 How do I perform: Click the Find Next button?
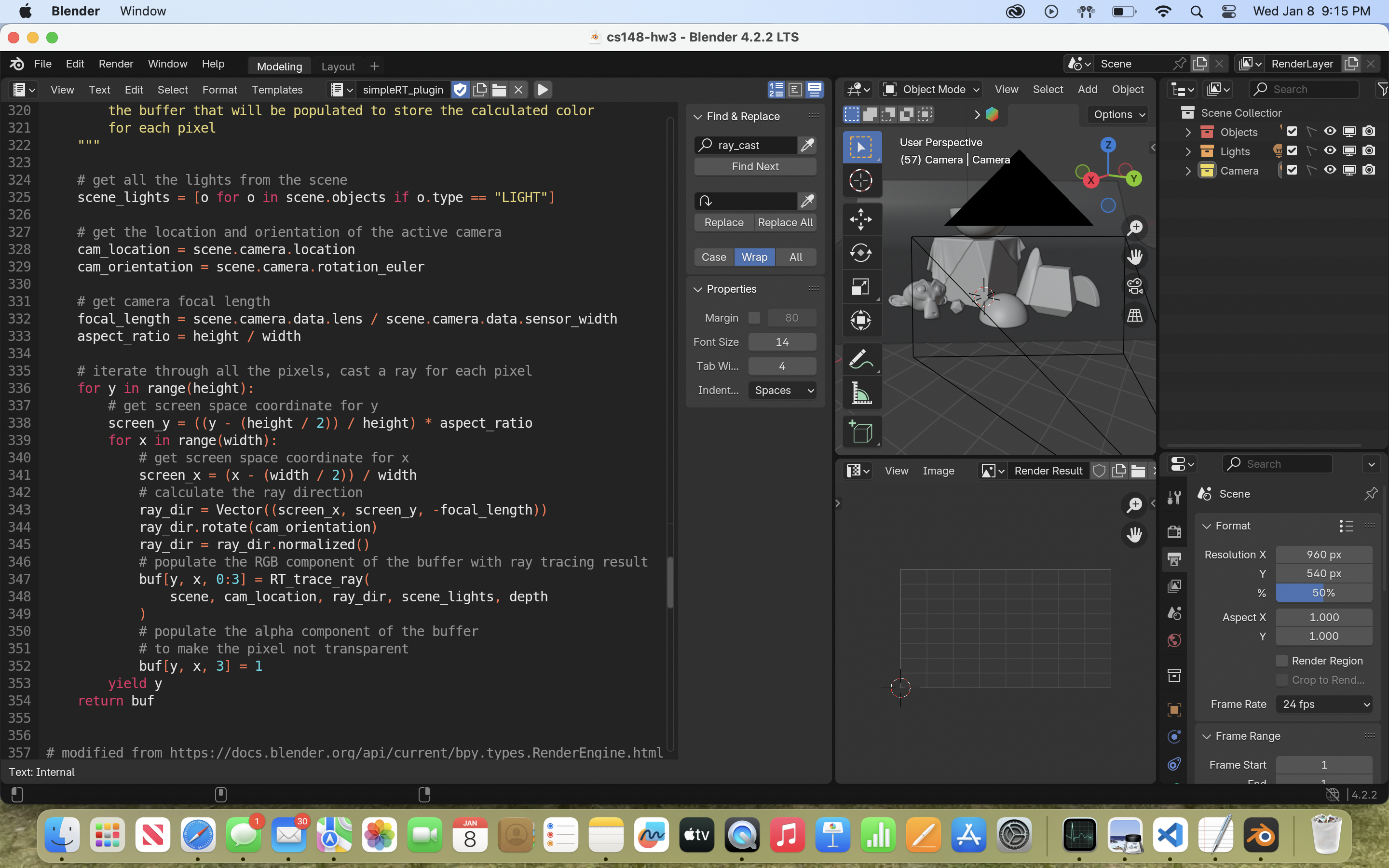tap(755, 166)
